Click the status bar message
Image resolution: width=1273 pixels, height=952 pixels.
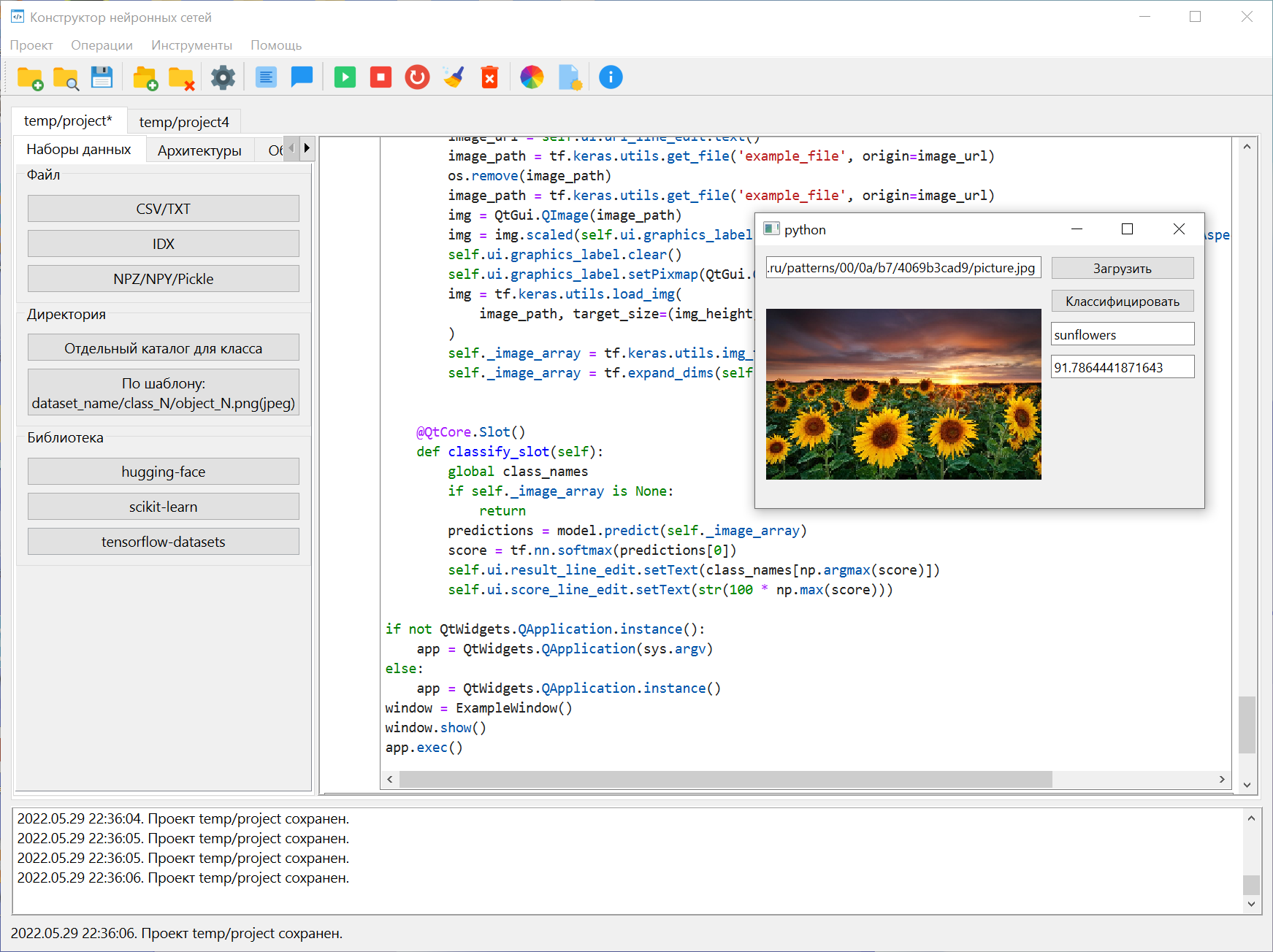(x=177, y=933)
